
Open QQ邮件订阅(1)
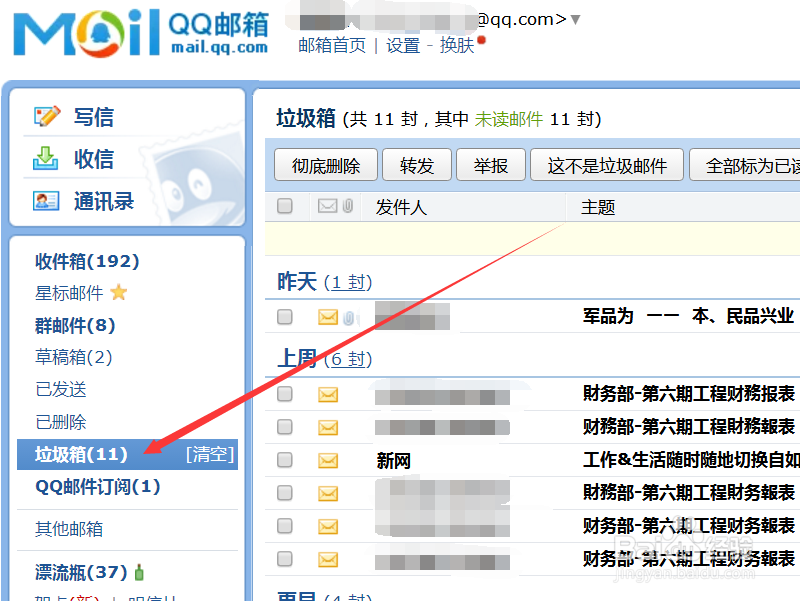tap(97, 487)
